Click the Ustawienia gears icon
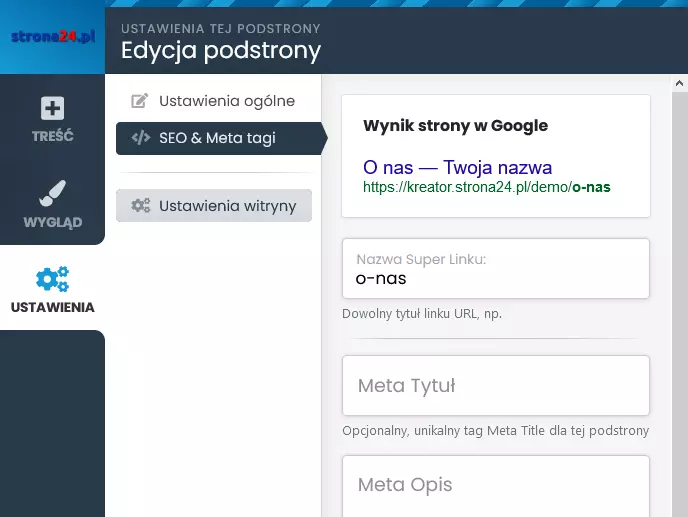The image size is (688, 517). click(52, 279)
